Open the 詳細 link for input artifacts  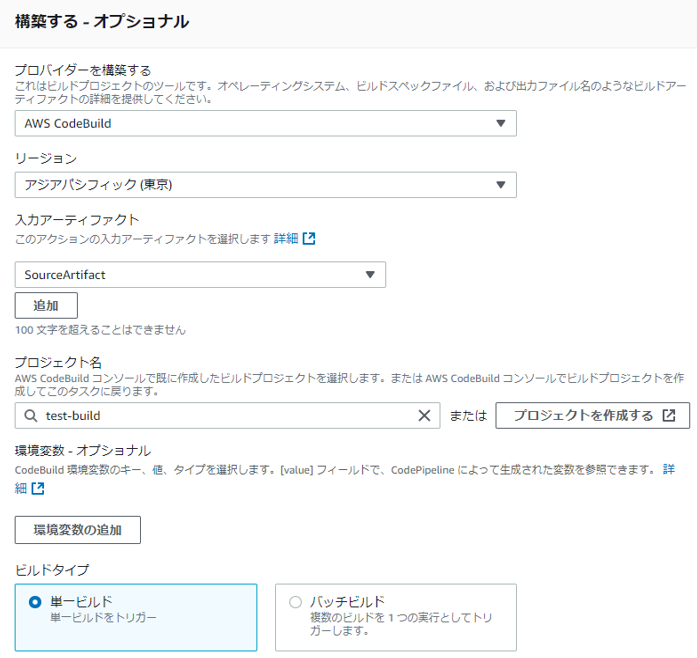(286, 239)
